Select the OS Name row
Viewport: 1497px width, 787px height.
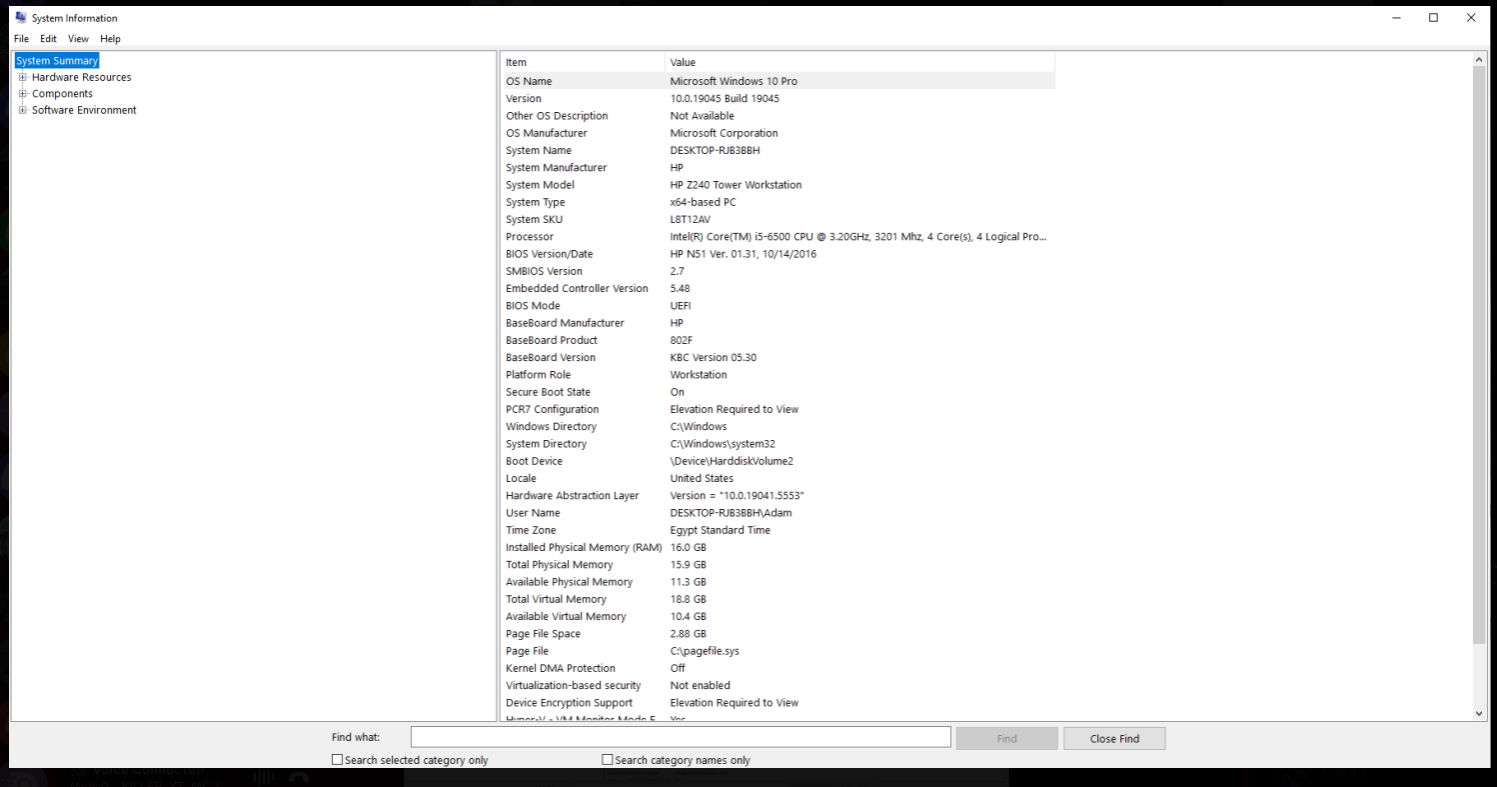[x=778, y=81]
